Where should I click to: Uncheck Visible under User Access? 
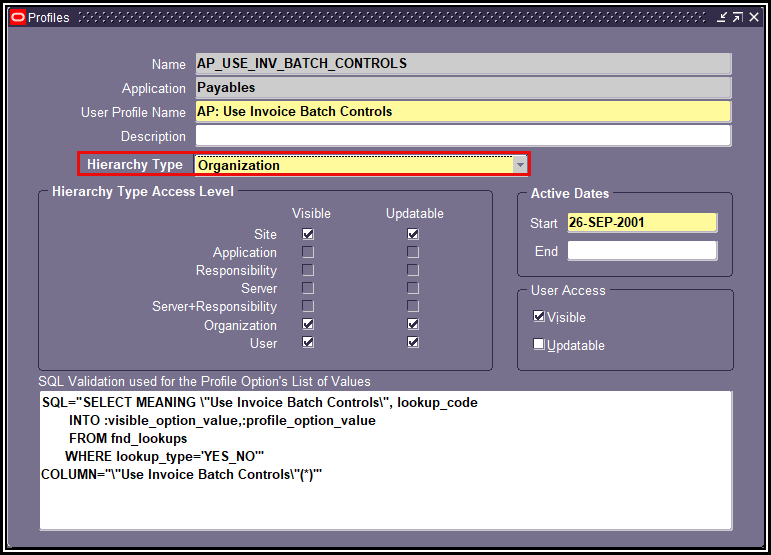pos(539,316)
